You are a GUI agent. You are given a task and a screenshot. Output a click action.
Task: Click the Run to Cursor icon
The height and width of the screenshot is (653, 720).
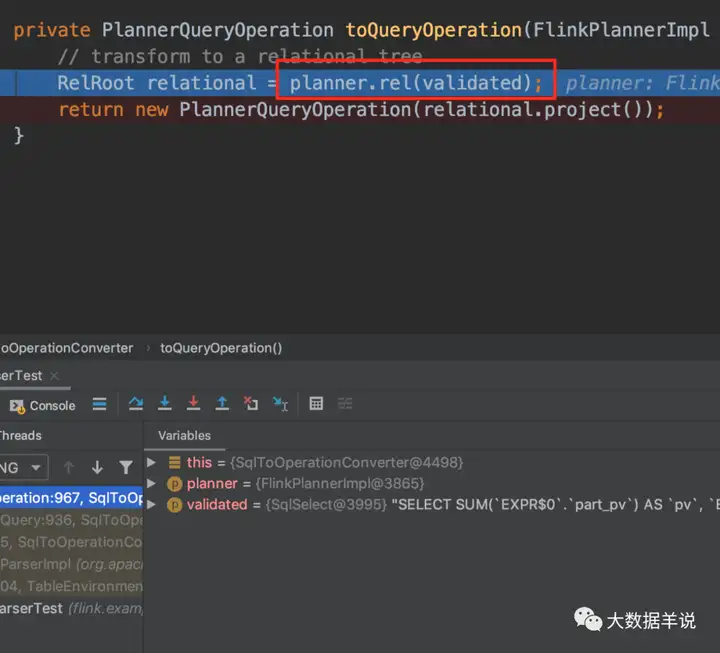coord(280,404)
